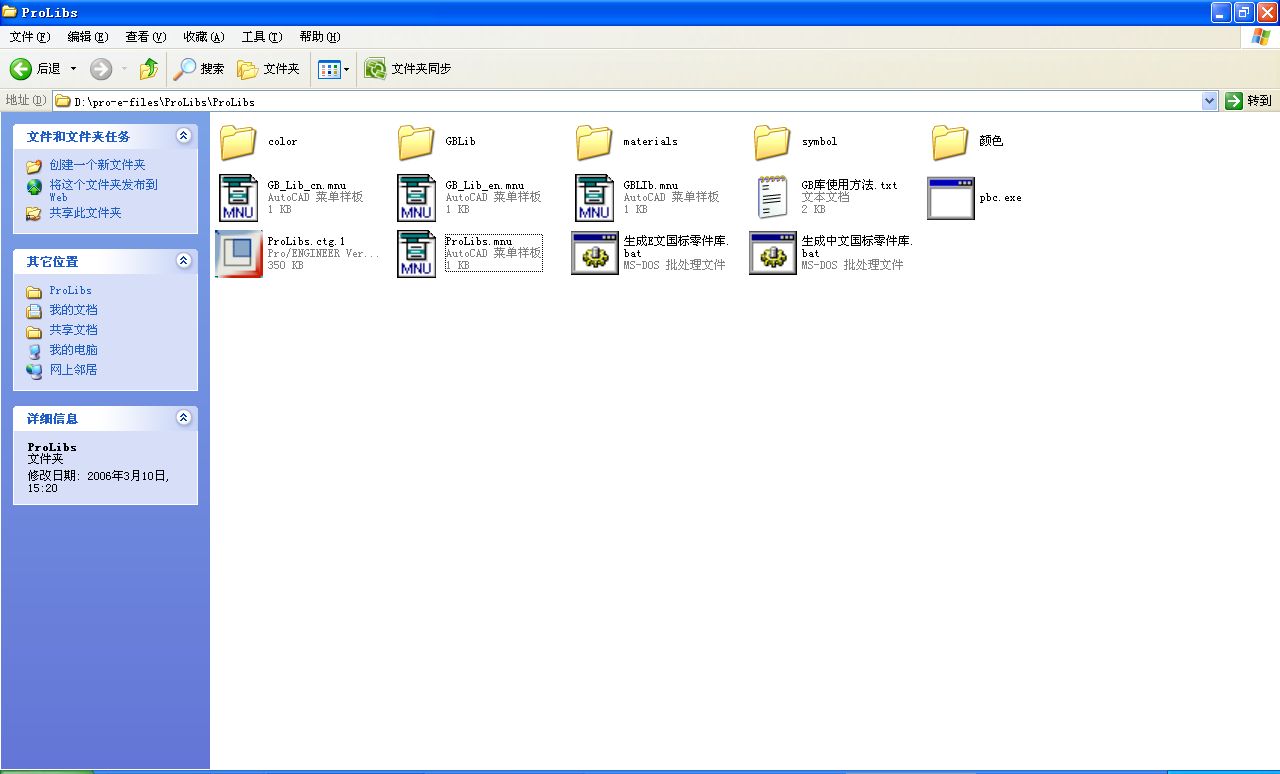Click the GB库使用方法.txt file name
1280x774 pixels.
pos(849,186)
